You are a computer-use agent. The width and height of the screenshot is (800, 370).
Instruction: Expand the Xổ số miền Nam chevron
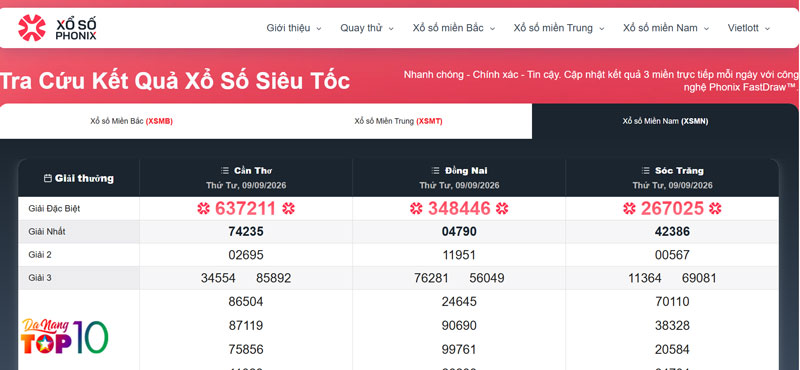[707, 29]
